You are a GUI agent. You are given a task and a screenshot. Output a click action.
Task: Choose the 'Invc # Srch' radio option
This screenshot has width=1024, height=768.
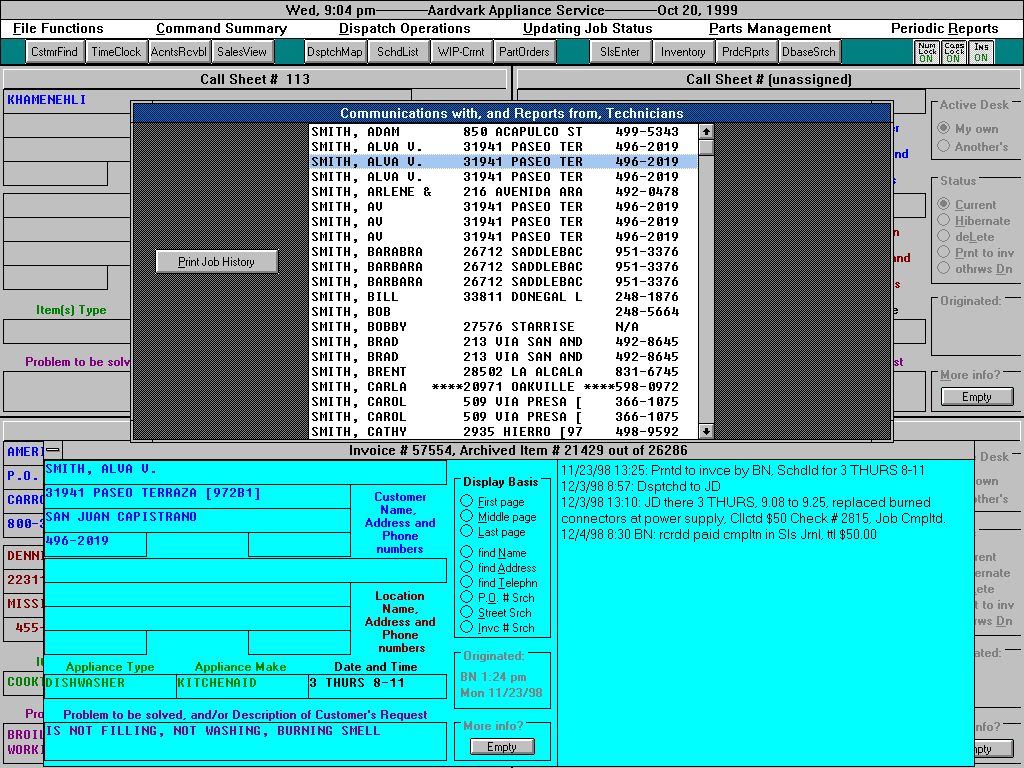coord(467,628)
